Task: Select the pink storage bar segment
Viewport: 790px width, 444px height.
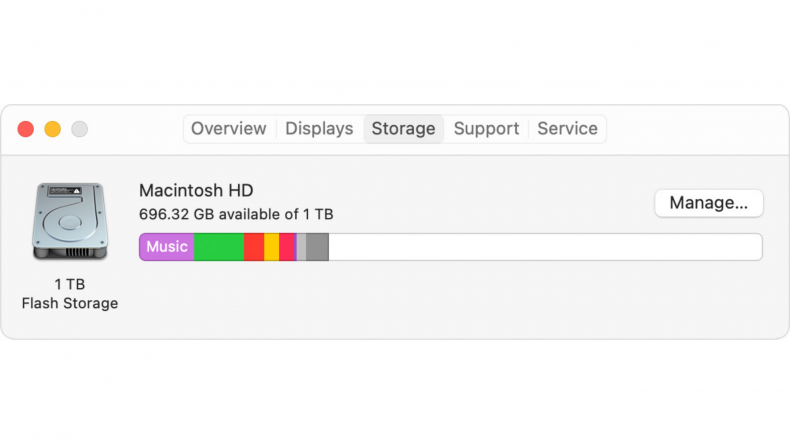Action: pos(287,247)
